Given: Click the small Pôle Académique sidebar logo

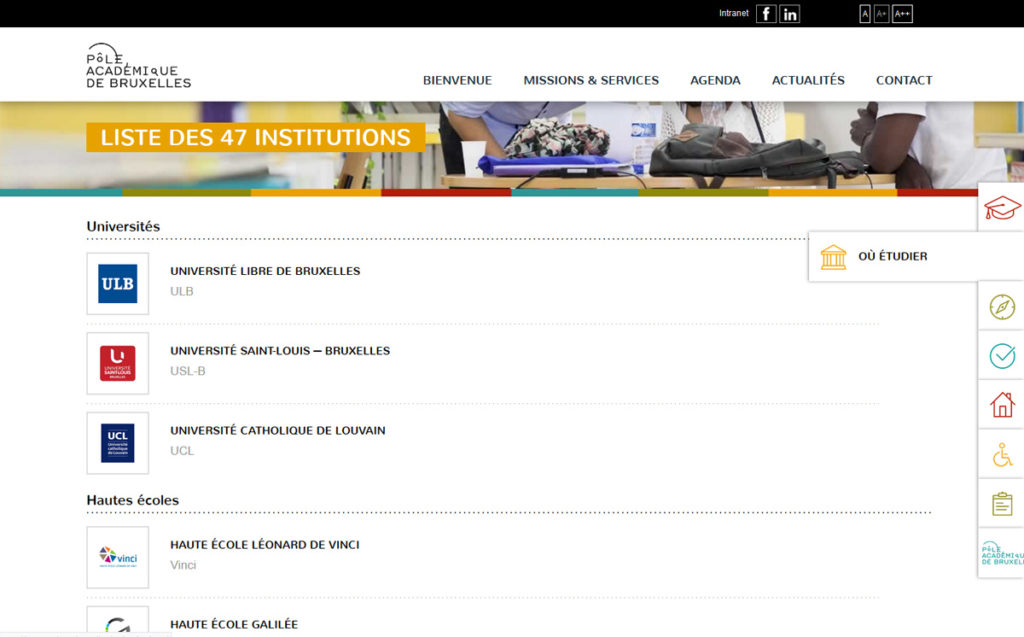Looking at the screenshot, I should tap(1002, 553).
